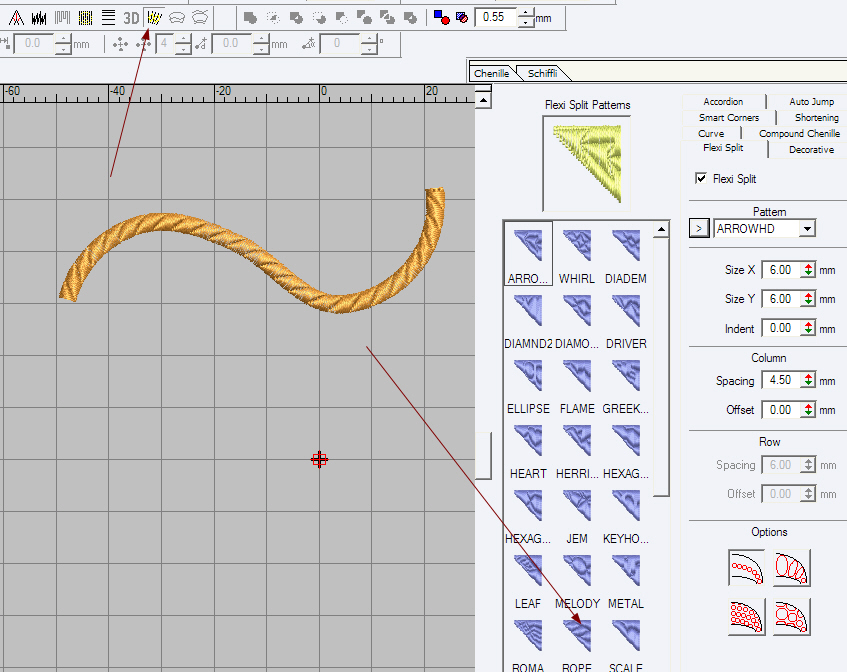
Task: Open the Smart Corners tab
Action: click(x=729, y=117)
